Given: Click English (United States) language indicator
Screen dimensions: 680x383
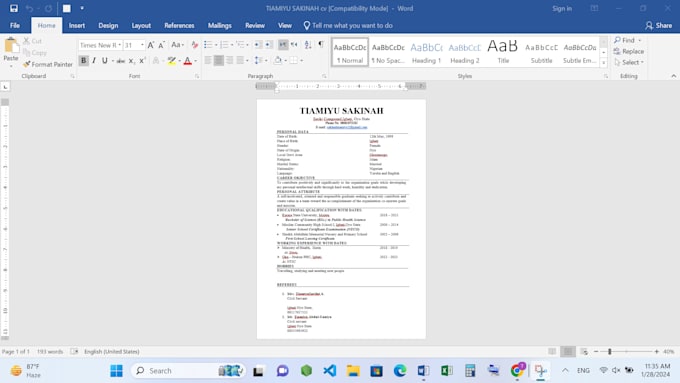Looking at the screenshot, I should click(111, 351).
